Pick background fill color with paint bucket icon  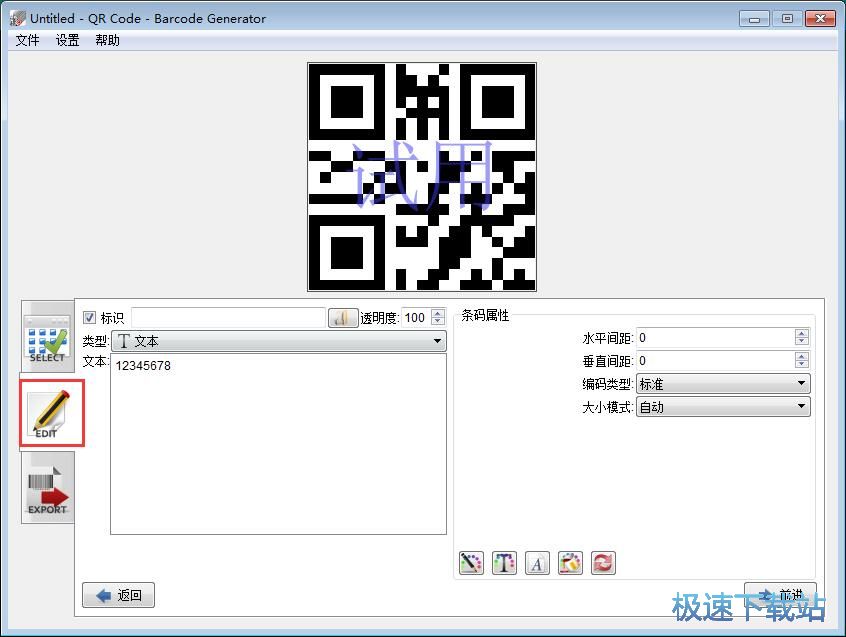pyautogui.click(x=570, y=563)
